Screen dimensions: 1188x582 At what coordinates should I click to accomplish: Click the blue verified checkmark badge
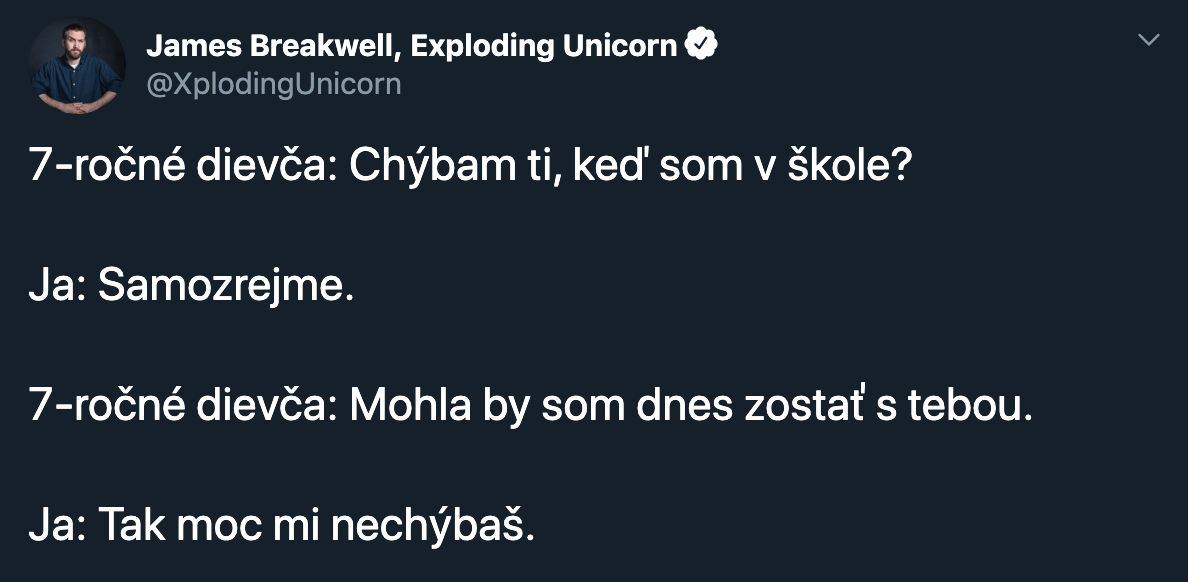[x=702, y=45]
